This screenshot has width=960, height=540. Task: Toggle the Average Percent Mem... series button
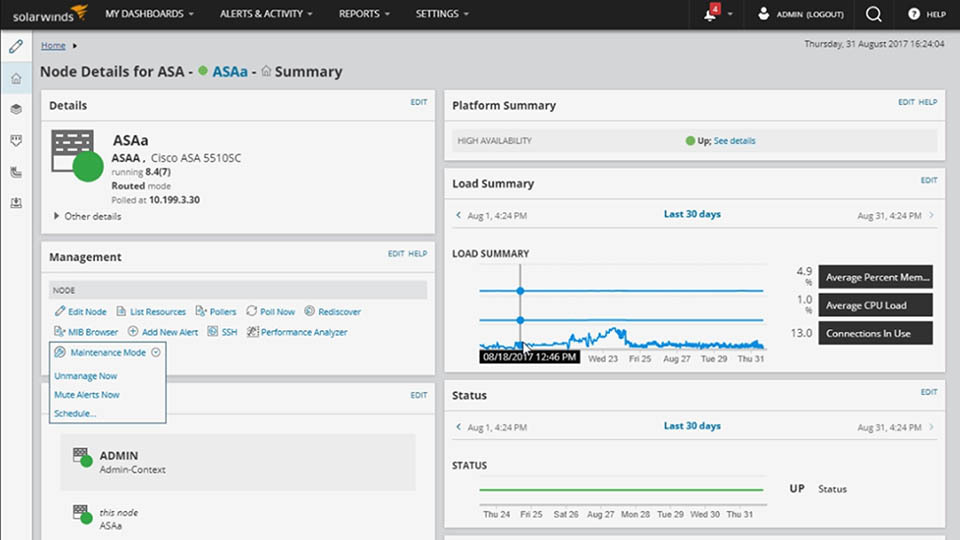pos(876,277)
